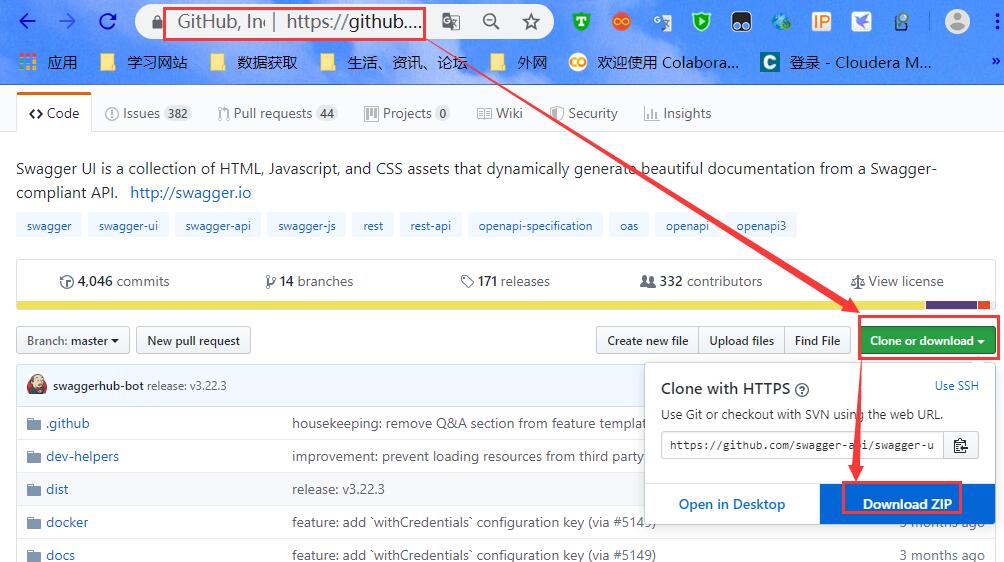1004x562 pixels.
Task: Open the apps grid bookmark icon
Action: pyautogui.click(x=28, y=62)
